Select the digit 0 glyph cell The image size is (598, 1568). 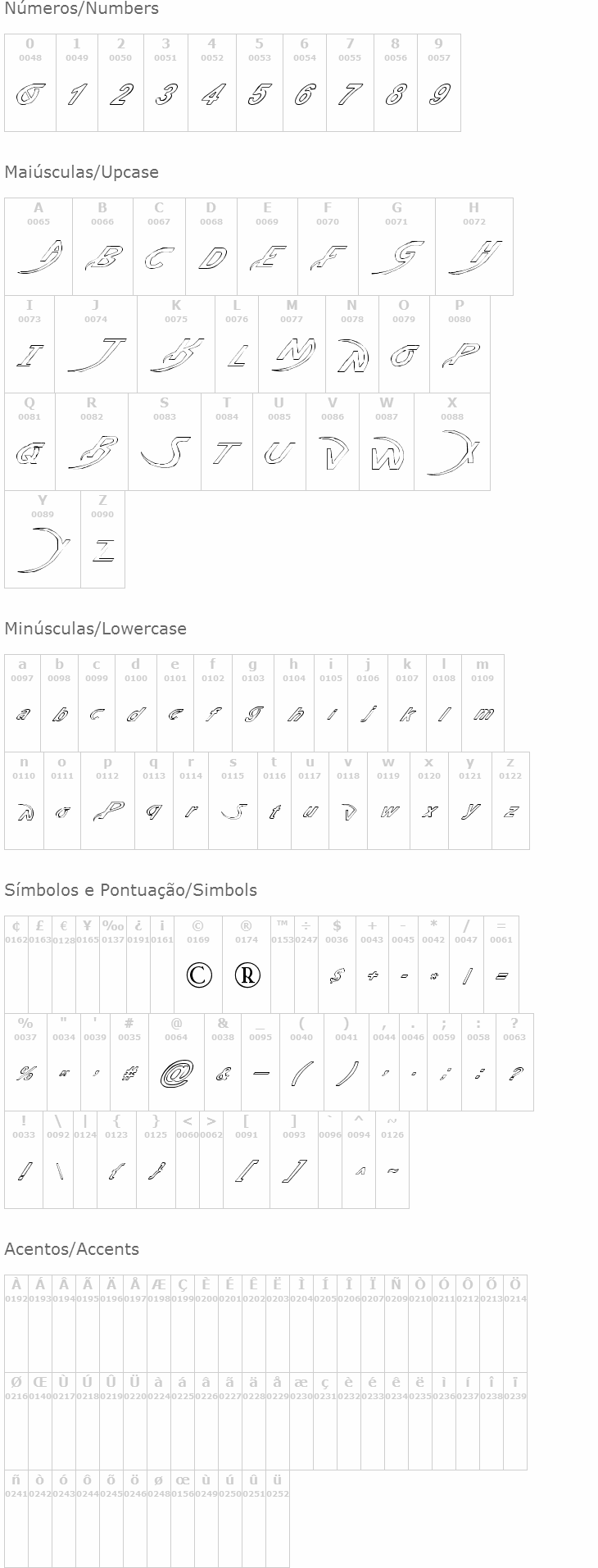(x=30, y=83)
